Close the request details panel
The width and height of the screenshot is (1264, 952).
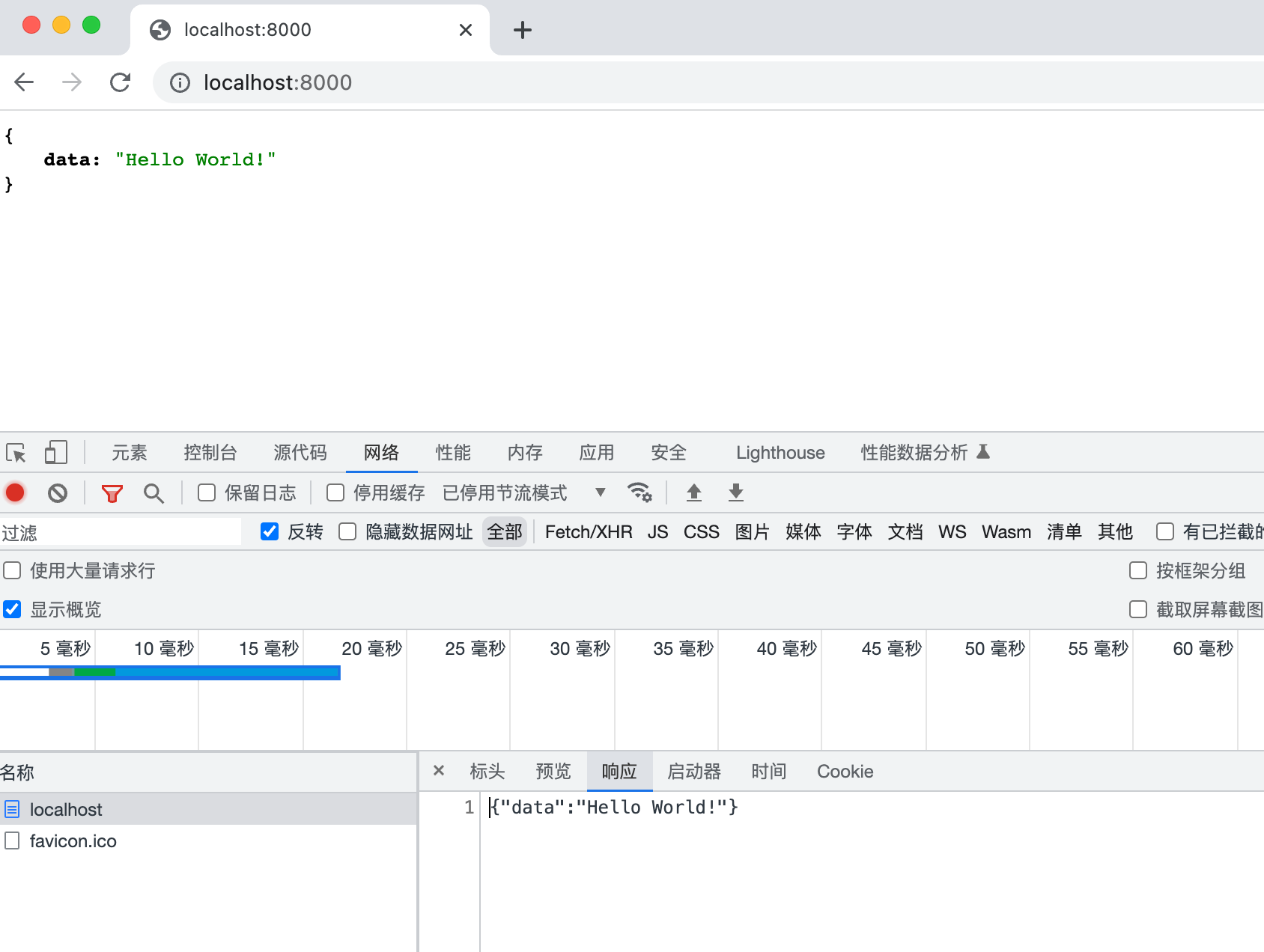click(x=439, y=771)
